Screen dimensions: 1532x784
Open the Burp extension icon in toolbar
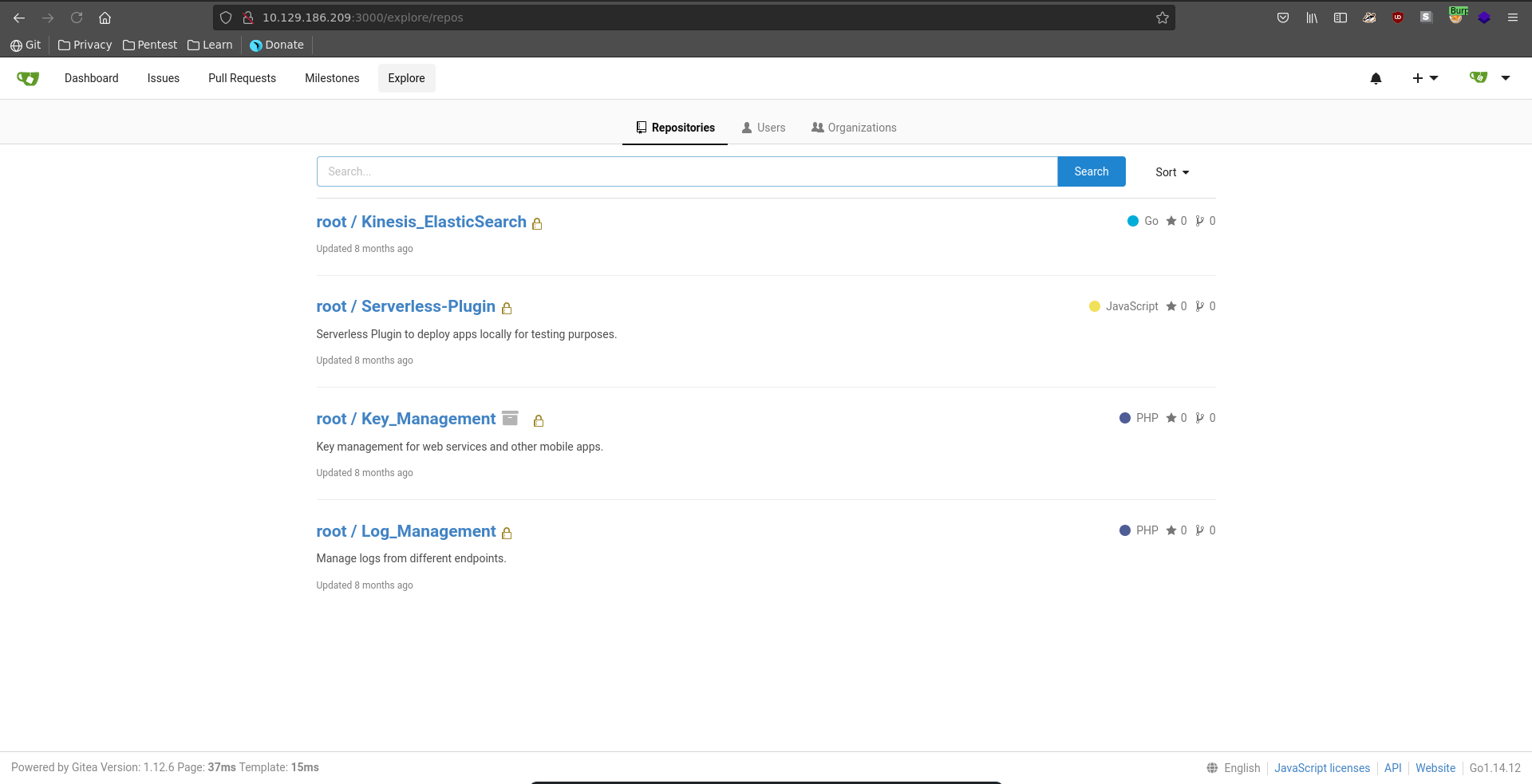click(1456, 17)
